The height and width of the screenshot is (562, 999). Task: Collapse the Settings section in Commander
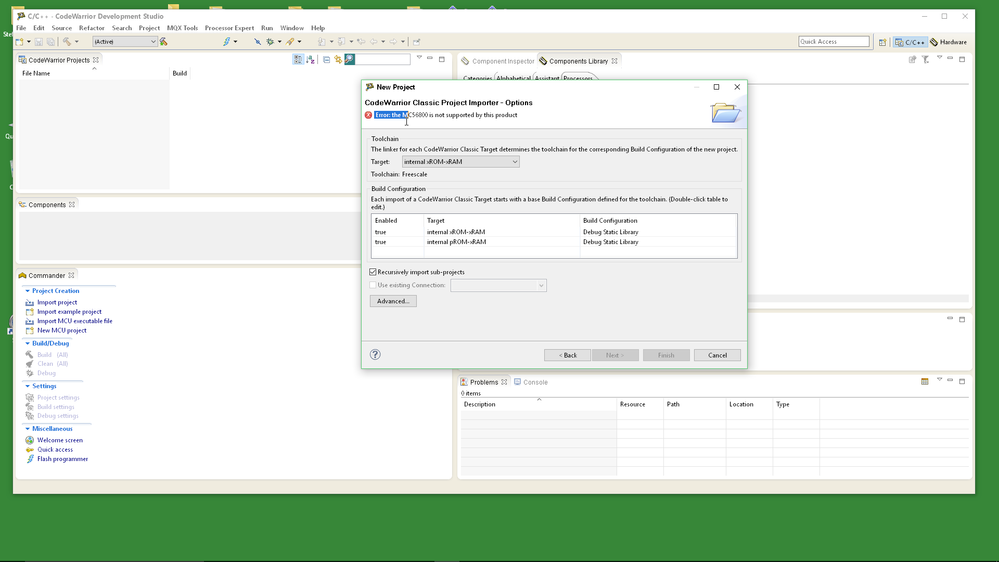[x=27, y=385]
